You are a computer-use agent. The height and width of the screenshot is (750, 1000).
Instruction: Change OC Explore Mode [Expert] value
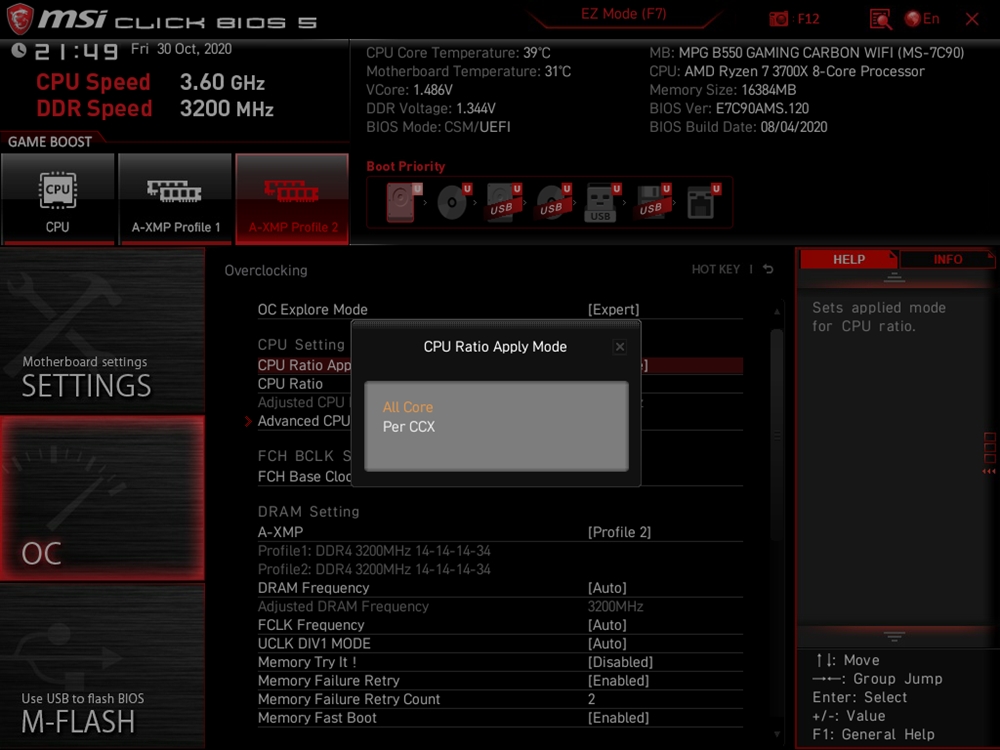[x=613, y=309]
